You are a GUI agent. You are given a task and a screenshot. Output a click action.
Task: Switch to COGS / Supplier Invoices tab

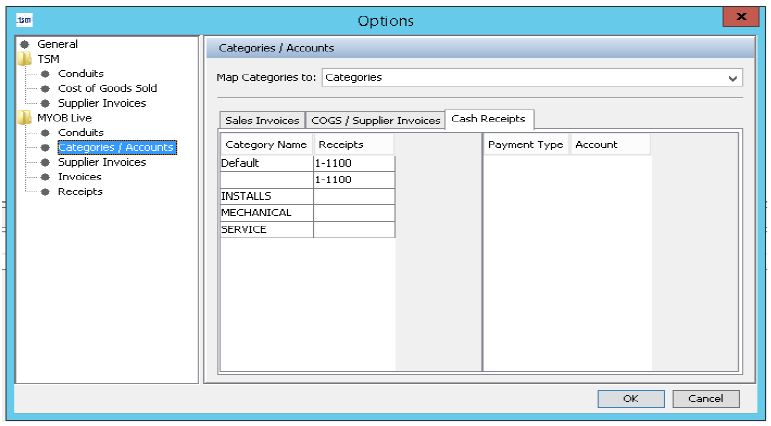pos(375,120)
